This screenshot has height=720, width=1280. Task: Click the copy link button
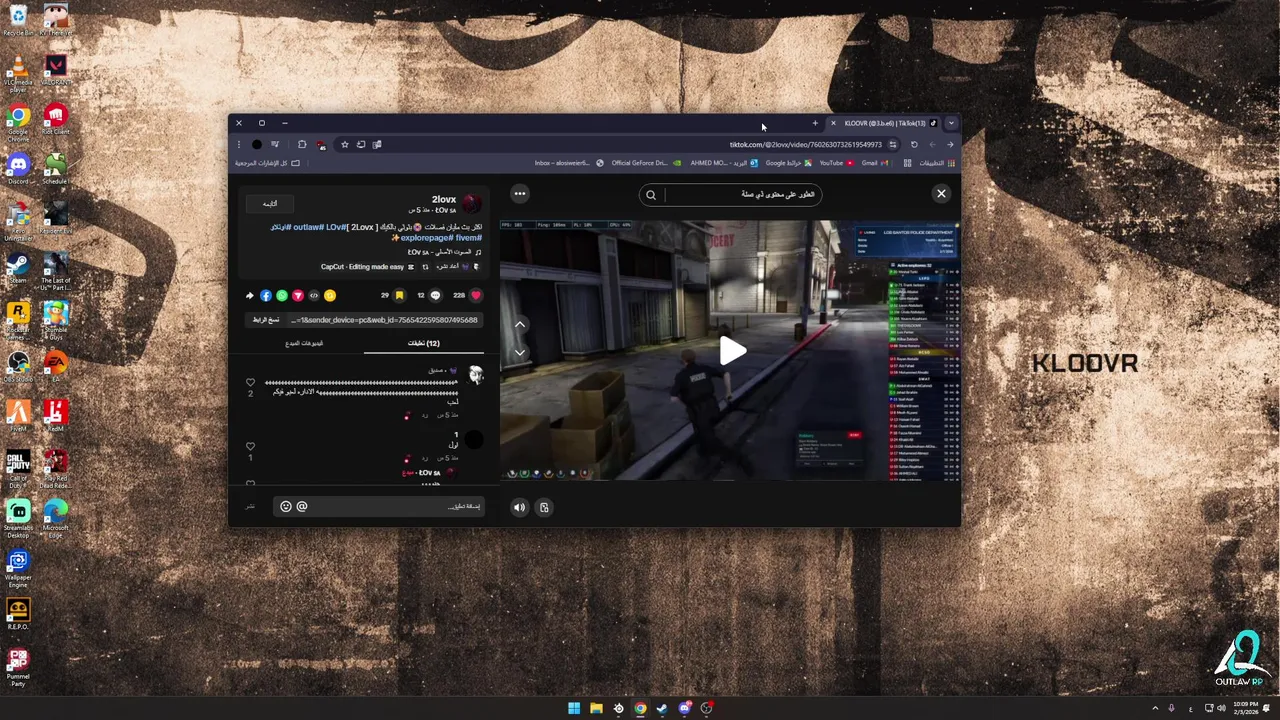tap(266, 320)
